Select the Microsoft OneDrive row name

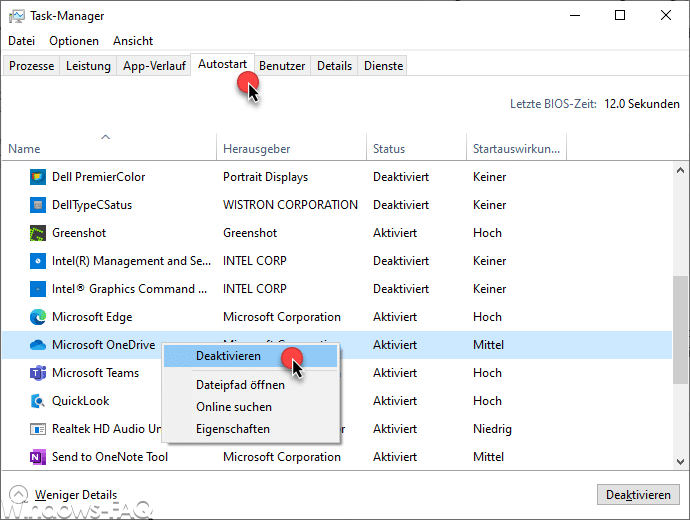[x=104, y=345]
